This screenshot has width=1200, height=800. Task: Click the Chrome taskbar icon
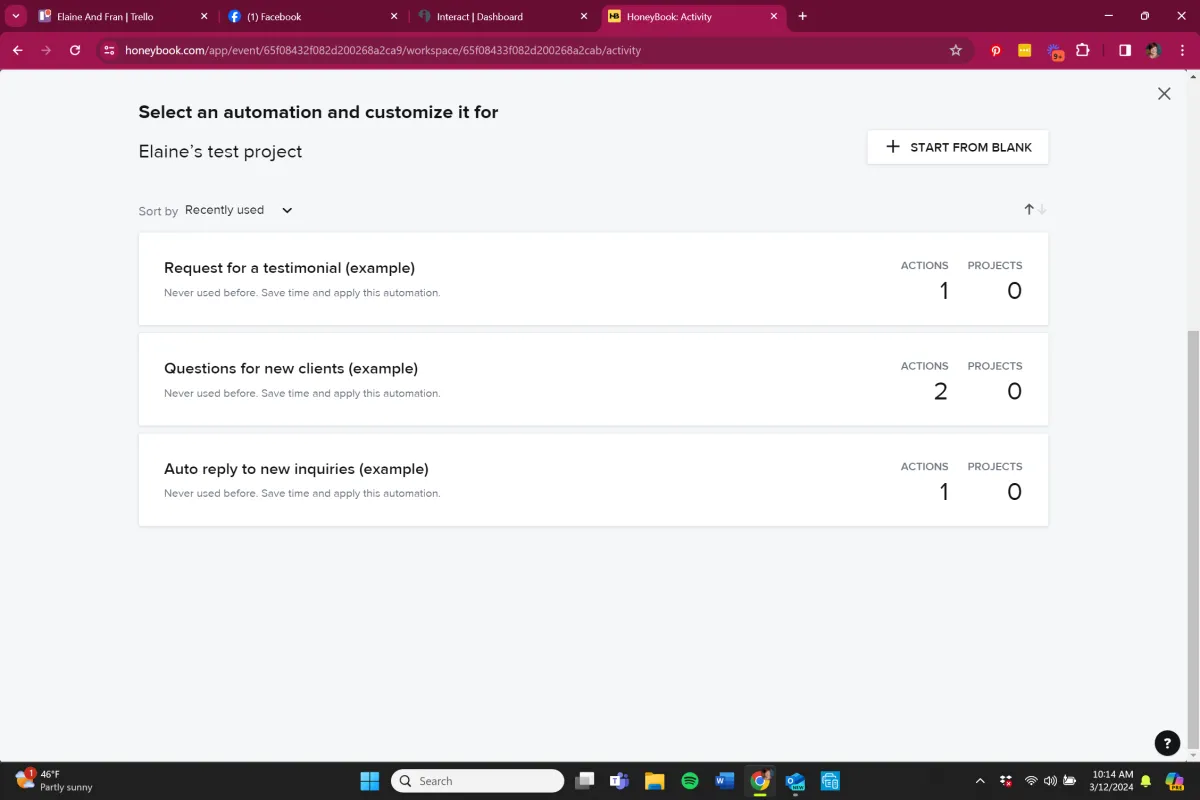[760, 781]
